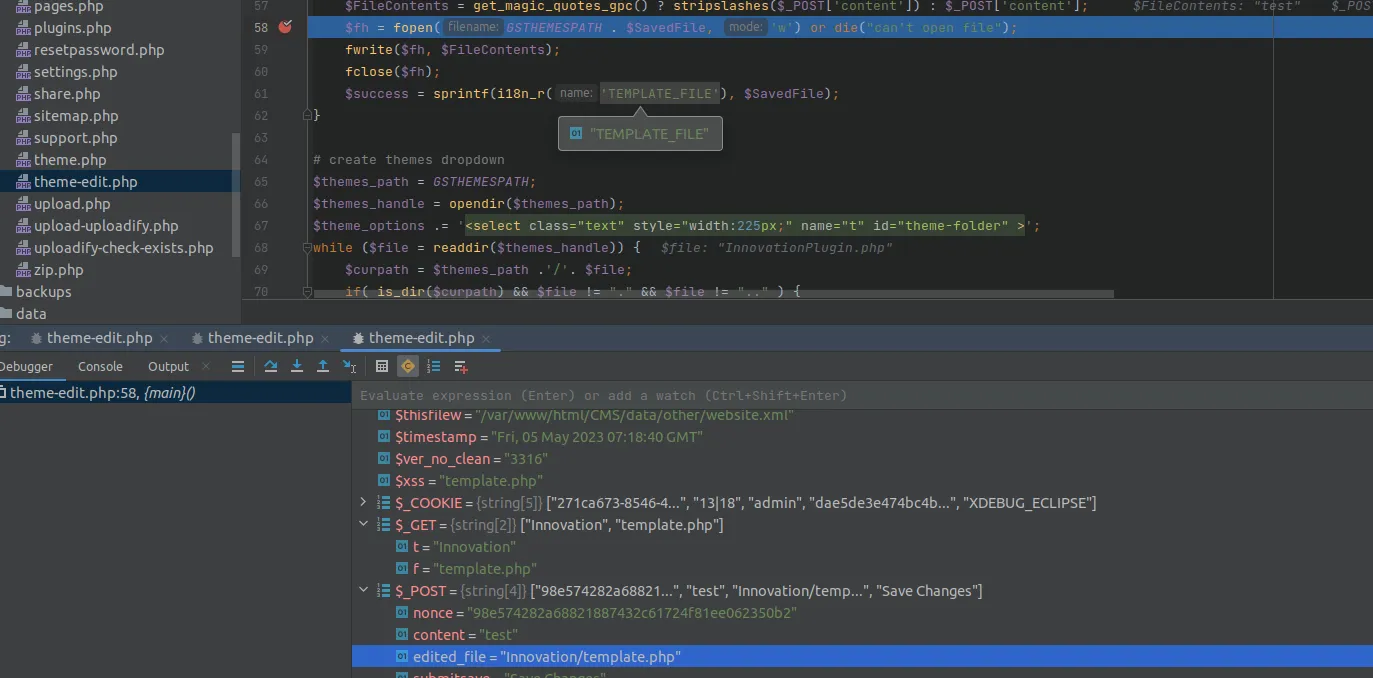Select the Run to Cursor icon
Image resolution: width=1373 pixels, height=678 pixels.
(348, 366)
